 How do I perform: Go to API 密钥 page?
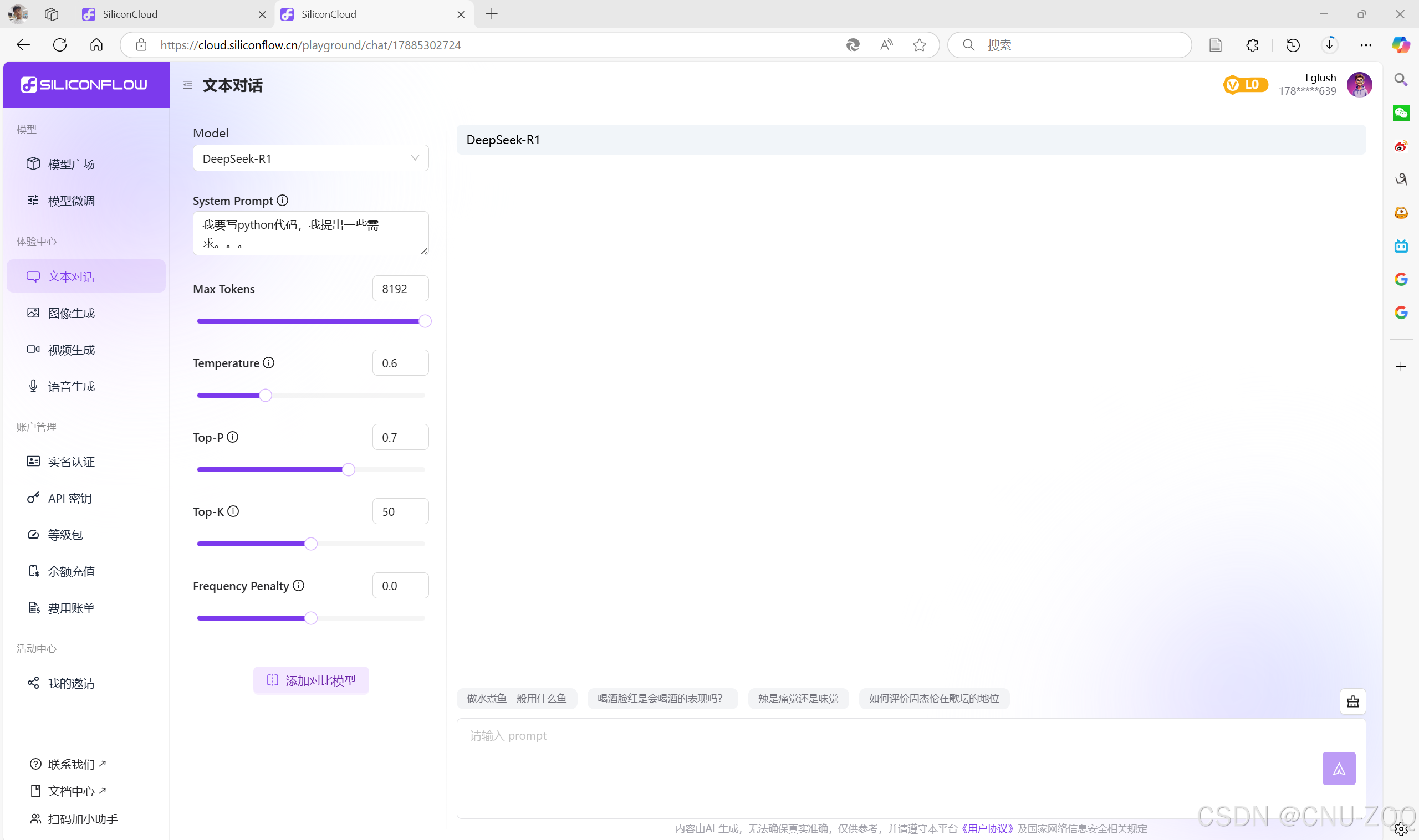[69, 498]
